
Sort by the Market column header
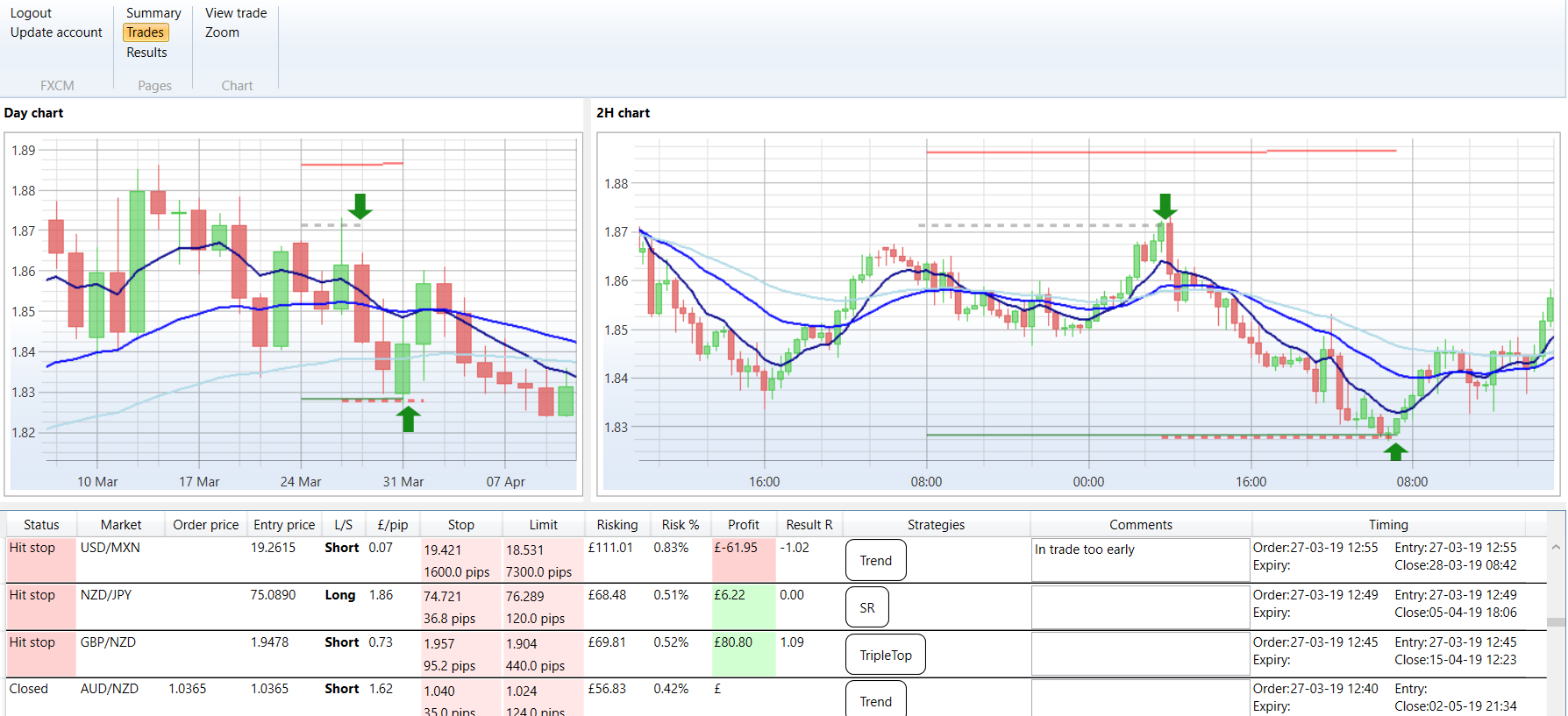tap(121, 525)
